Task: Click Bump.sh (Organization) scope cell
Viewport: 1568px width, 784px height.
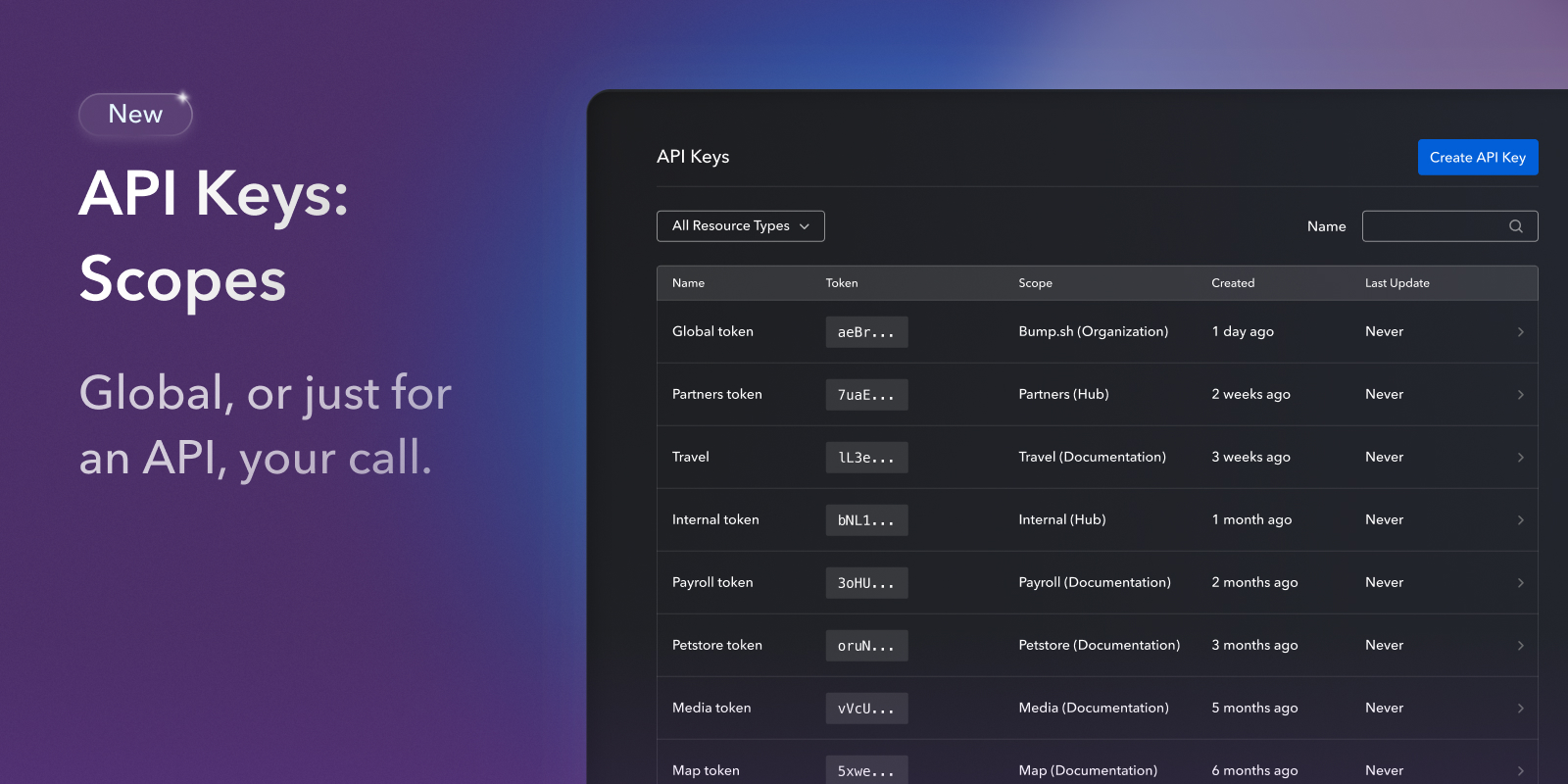Action: tap(1094, 331)
